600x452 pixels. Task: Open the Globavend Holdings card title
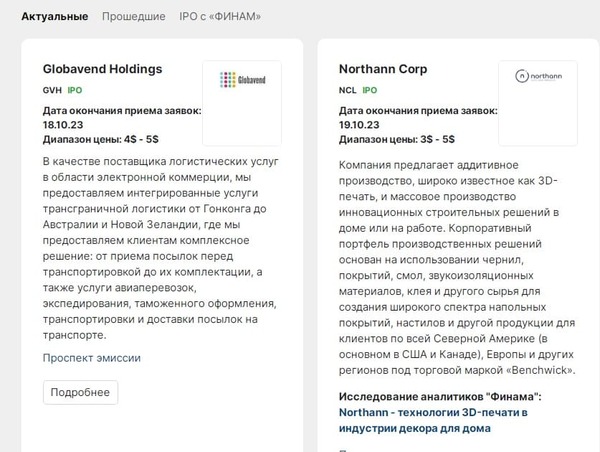click(102, 69)
